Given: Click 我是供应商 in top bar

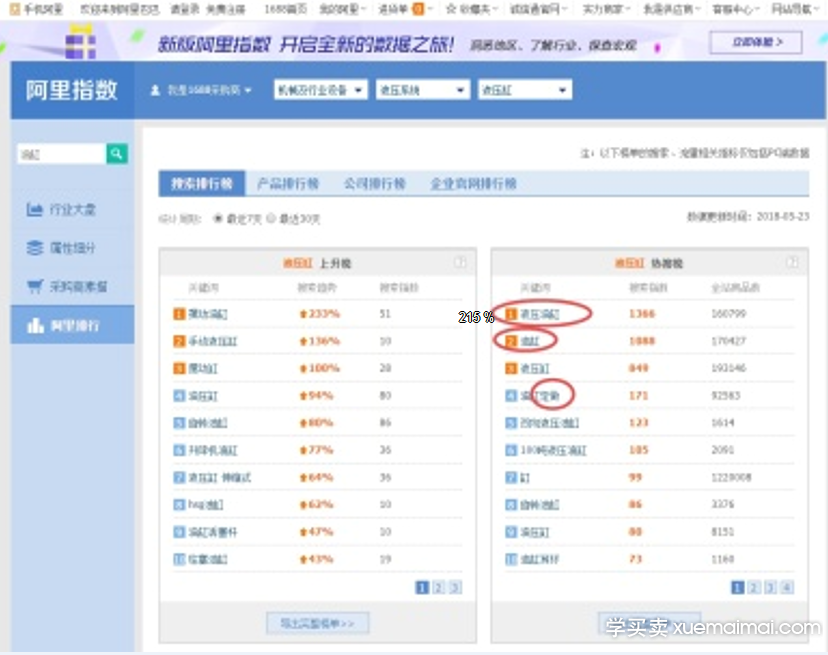Looking at the screenshot, I should [x=672, y=9].
